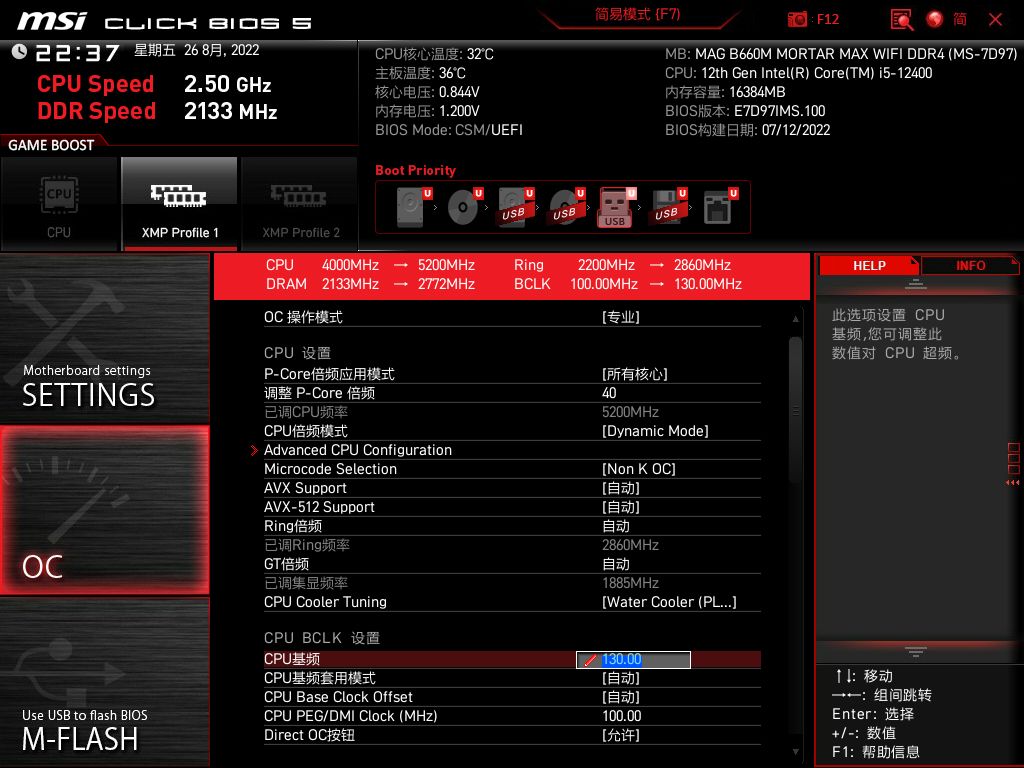
Task: Toggle the CPU Game Boost button
Action: point(59,203)
